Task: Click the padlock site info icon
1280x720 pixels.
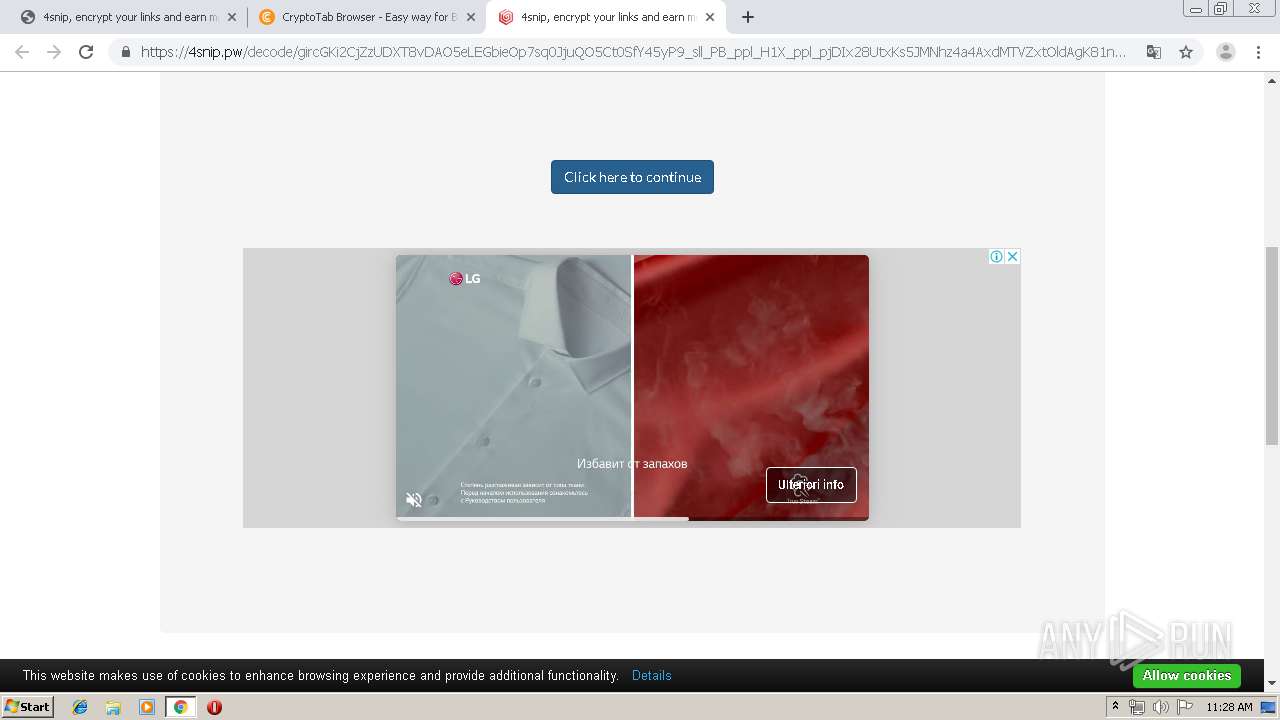Action: (125, 52)
